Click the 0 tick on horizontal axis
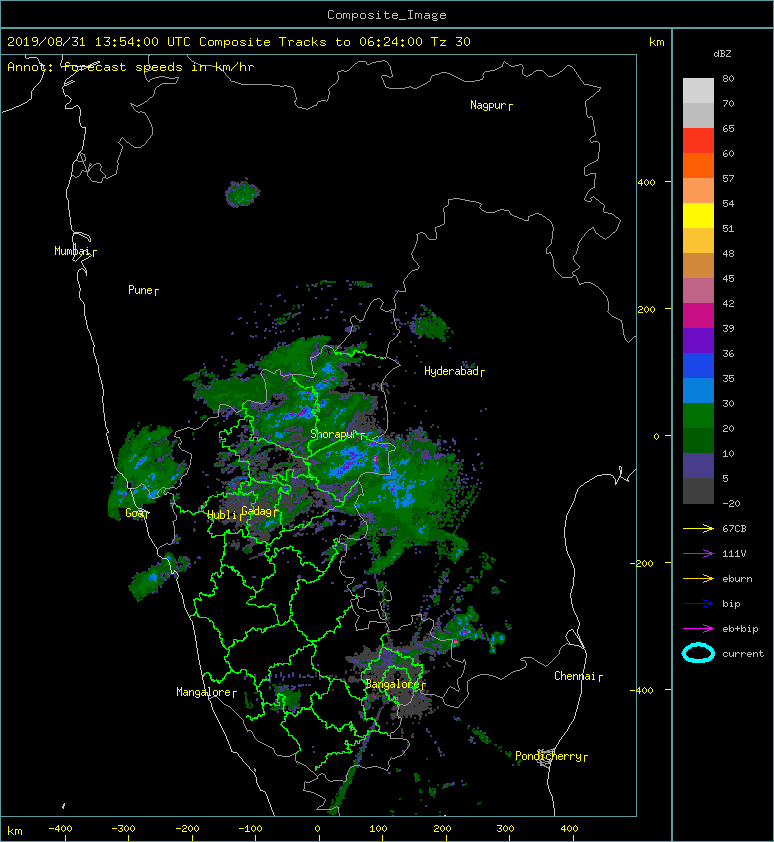Image resolution: width=774 pixels, height=842 pixels. [x=317, y=829]
